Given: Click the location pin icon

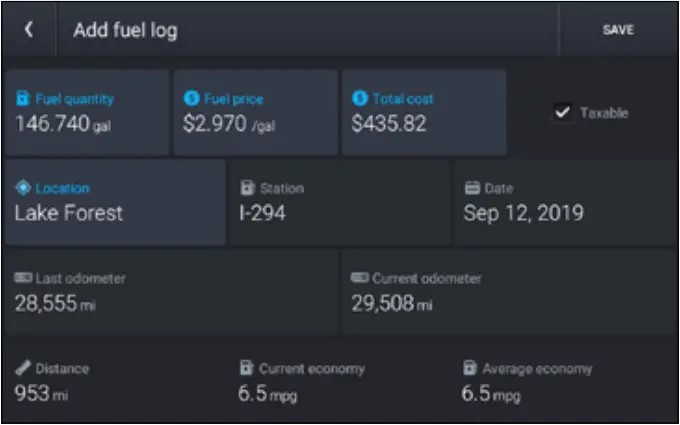Looking at the screenshot, I should [x=23, y=188].
